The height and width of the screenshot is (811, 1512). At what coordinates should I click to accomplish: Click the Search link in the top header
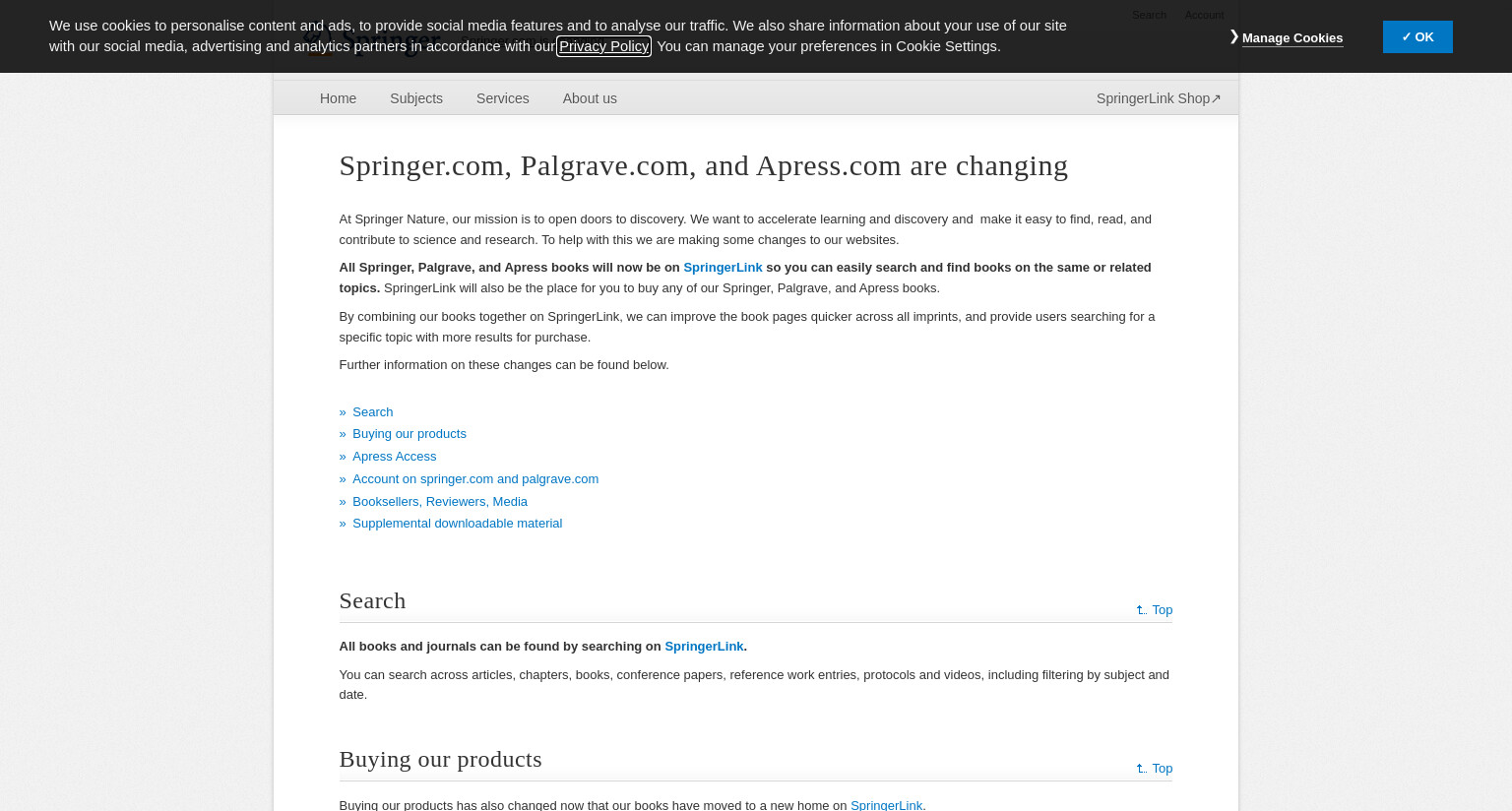[1149, 15]
